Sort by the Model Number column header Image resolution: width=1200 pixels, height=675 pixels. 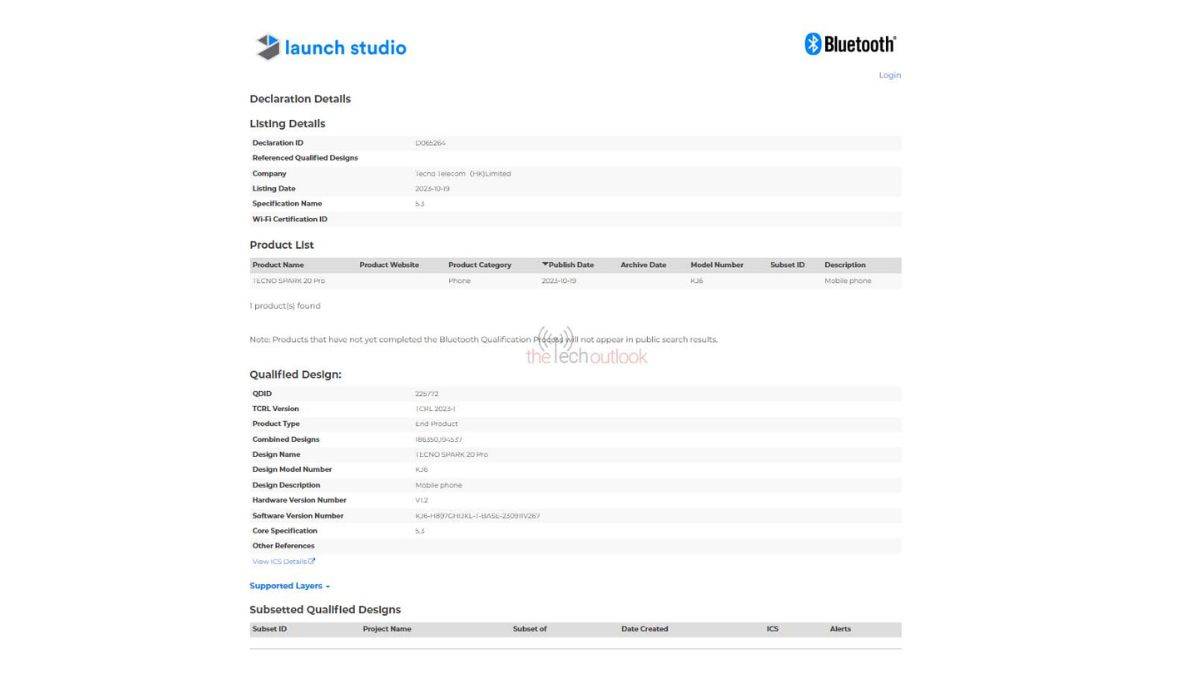(x=717, y=265)
